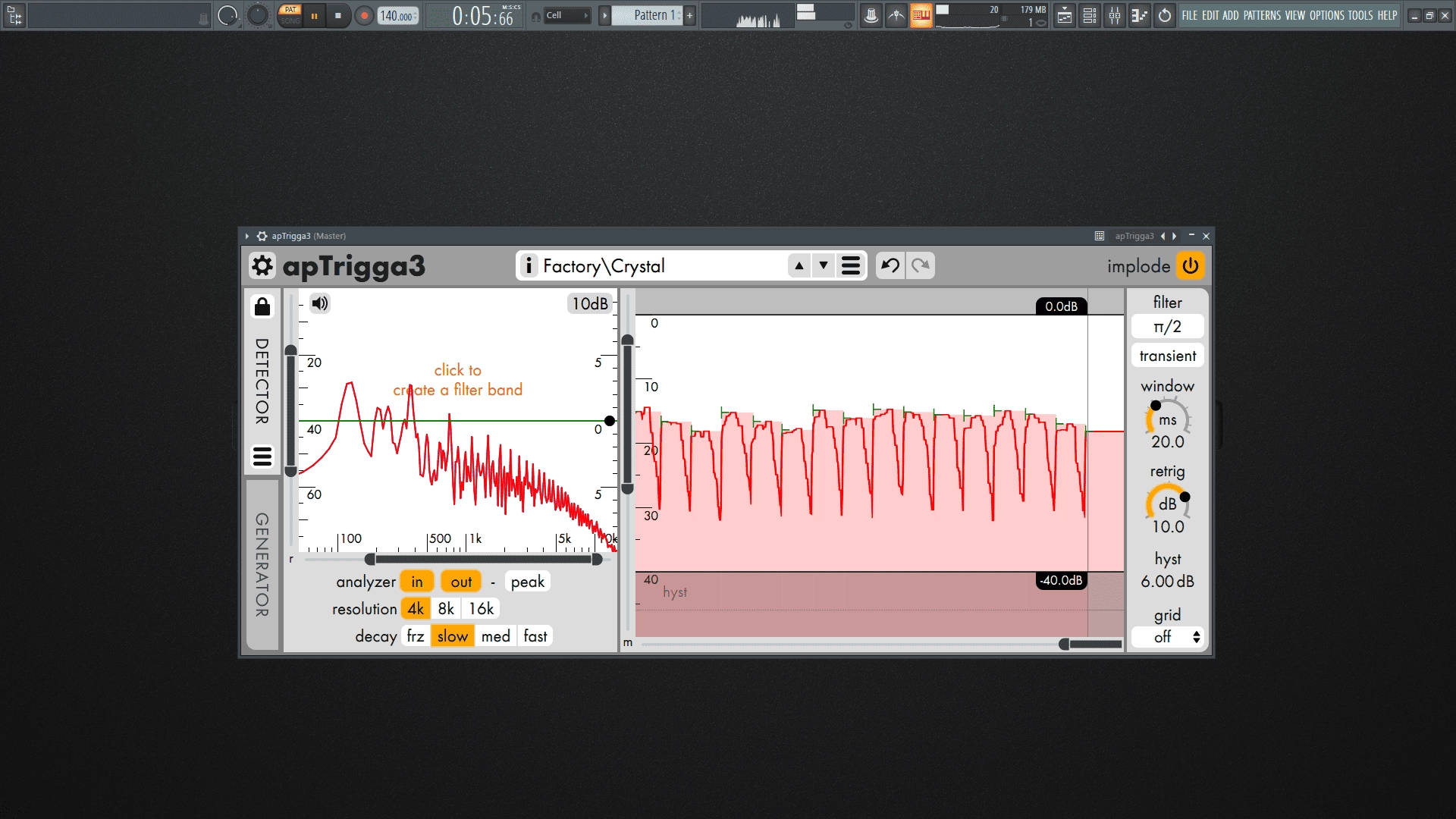Image resolution: width=1456 pixels, height=819 pixels.
Task: Click the hyst 6.00 dB value
Action: [x=1168, y=582]
